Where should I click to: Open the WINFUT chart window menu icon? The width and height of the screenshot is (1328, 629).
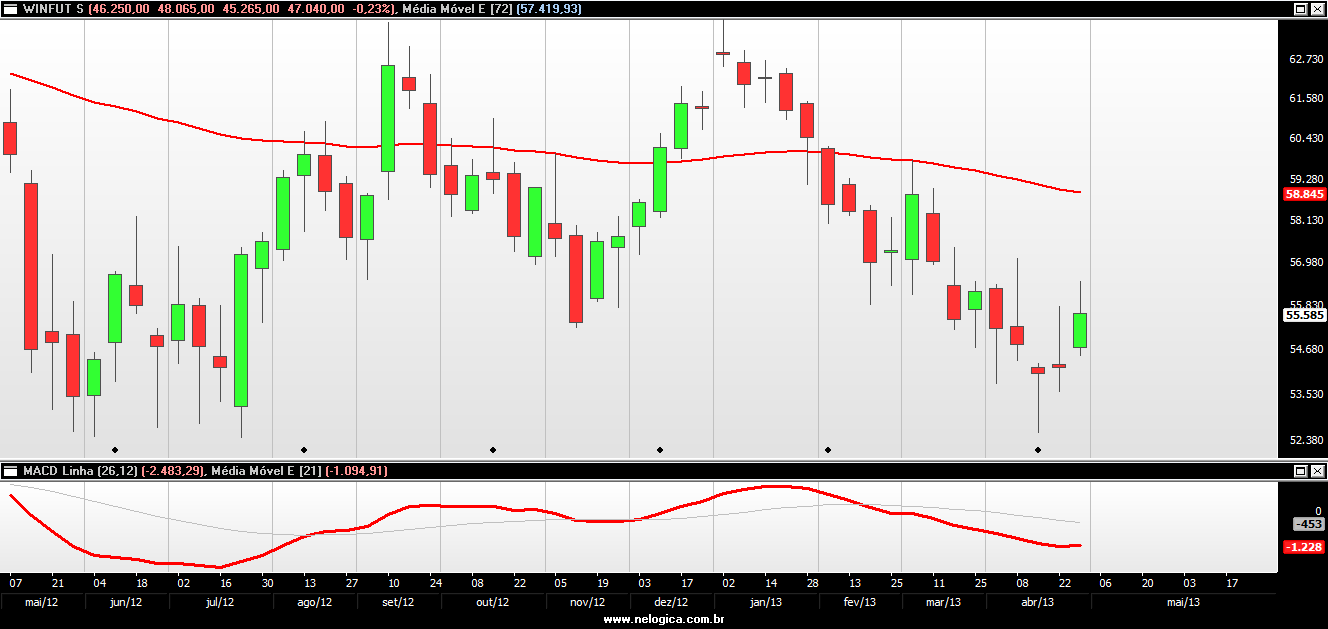pyautogui.click(x=10, y=8)
